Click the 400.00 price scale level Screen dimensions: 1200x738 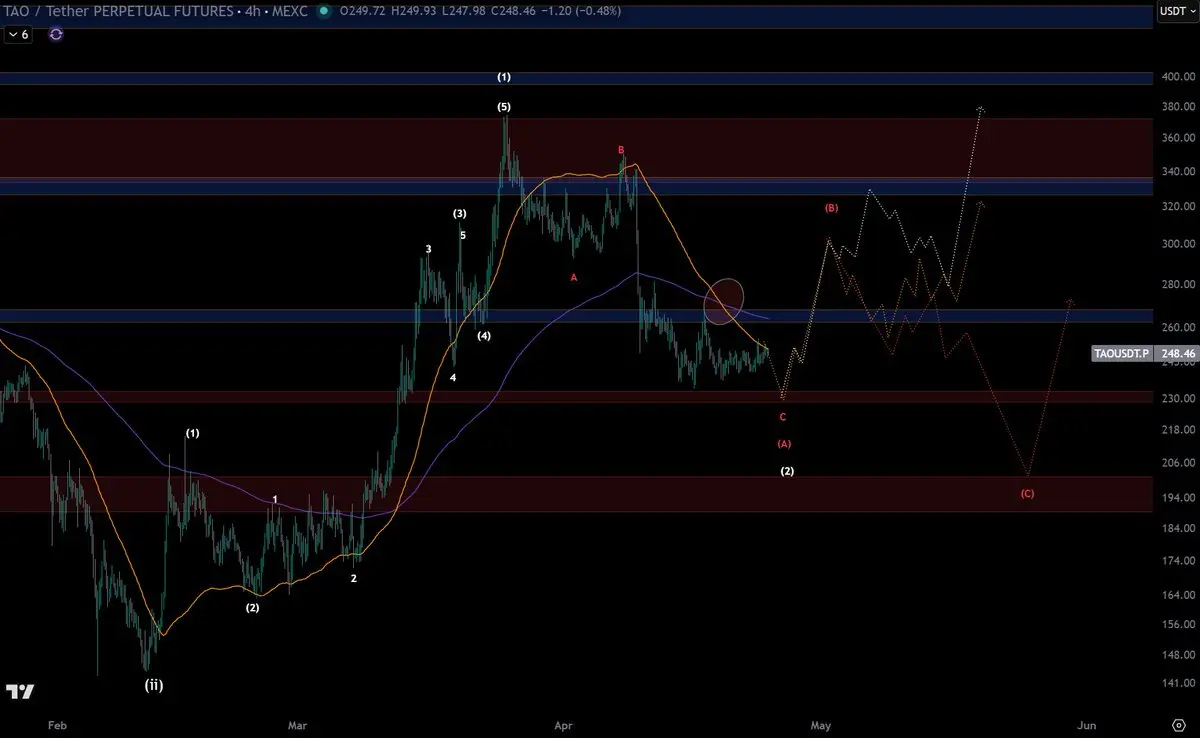click(1178, 76)
